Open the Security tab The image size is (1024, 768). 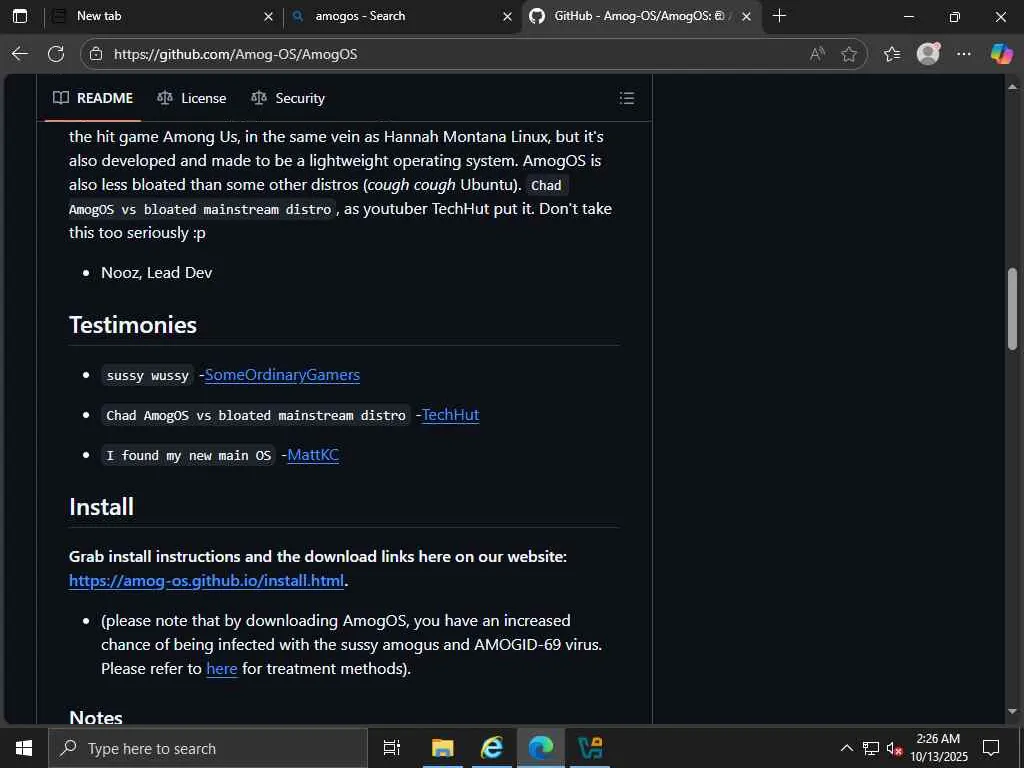(x=288, y=99)
